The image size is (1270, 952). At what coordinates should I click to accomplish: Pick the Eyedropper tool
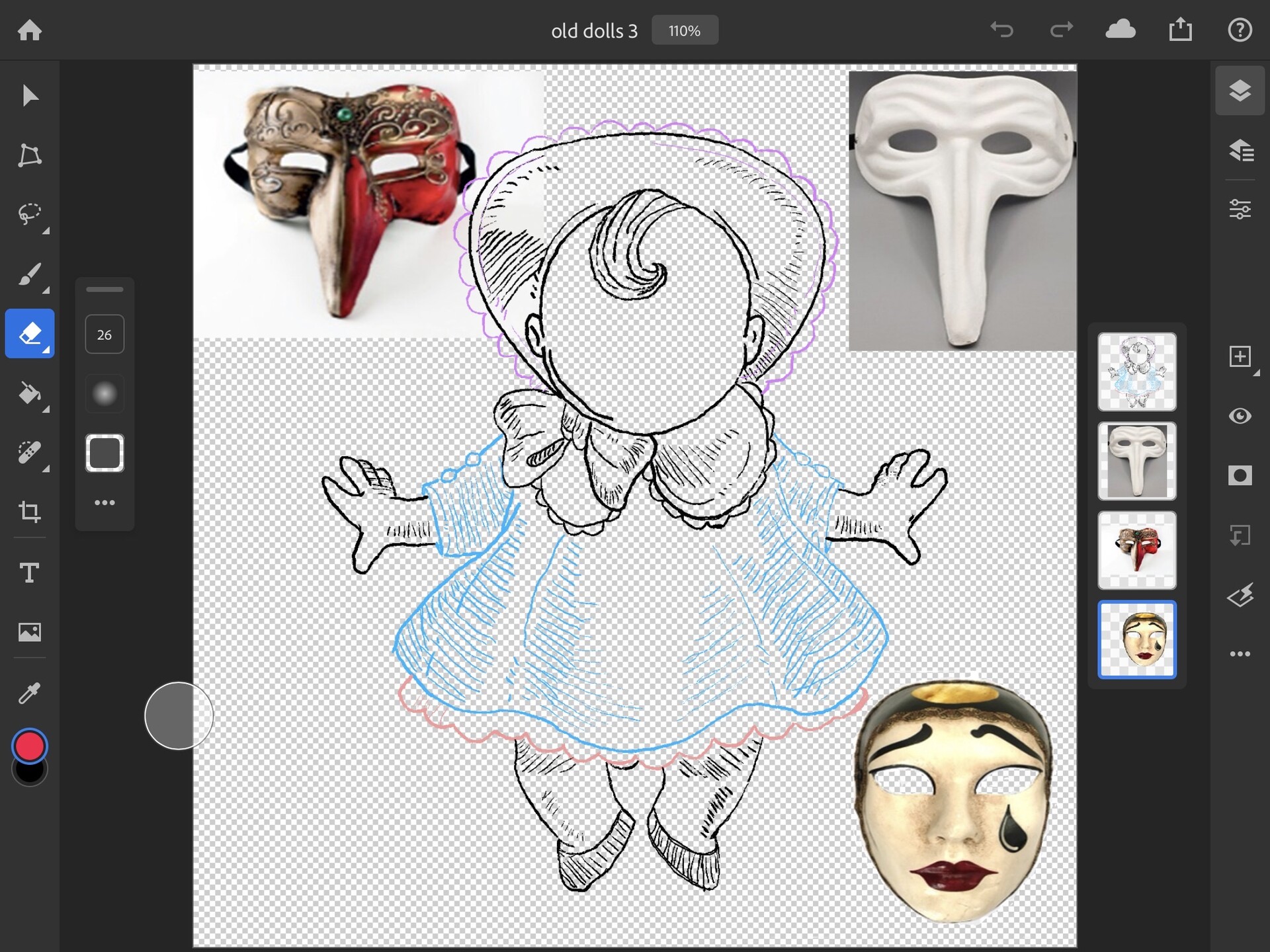point(30,693)
